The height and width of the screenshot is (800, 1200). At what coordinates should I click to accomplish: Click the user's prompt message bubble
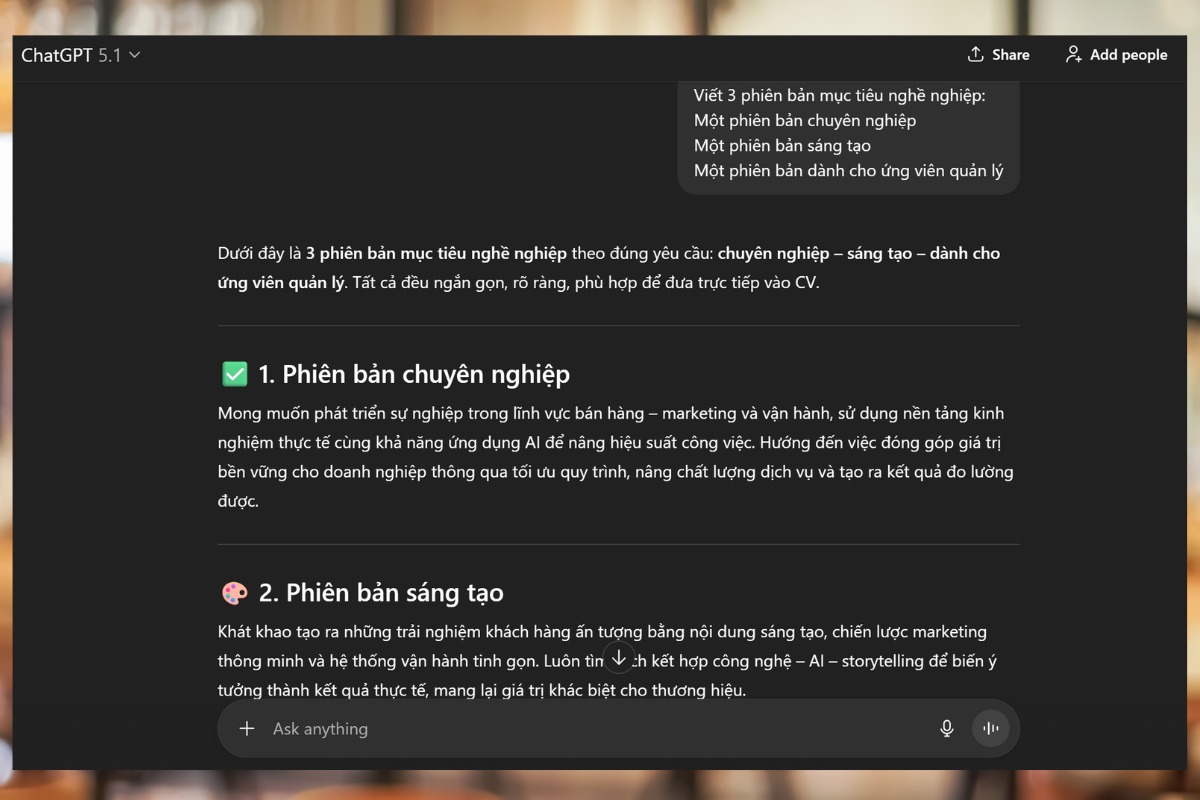848,134
